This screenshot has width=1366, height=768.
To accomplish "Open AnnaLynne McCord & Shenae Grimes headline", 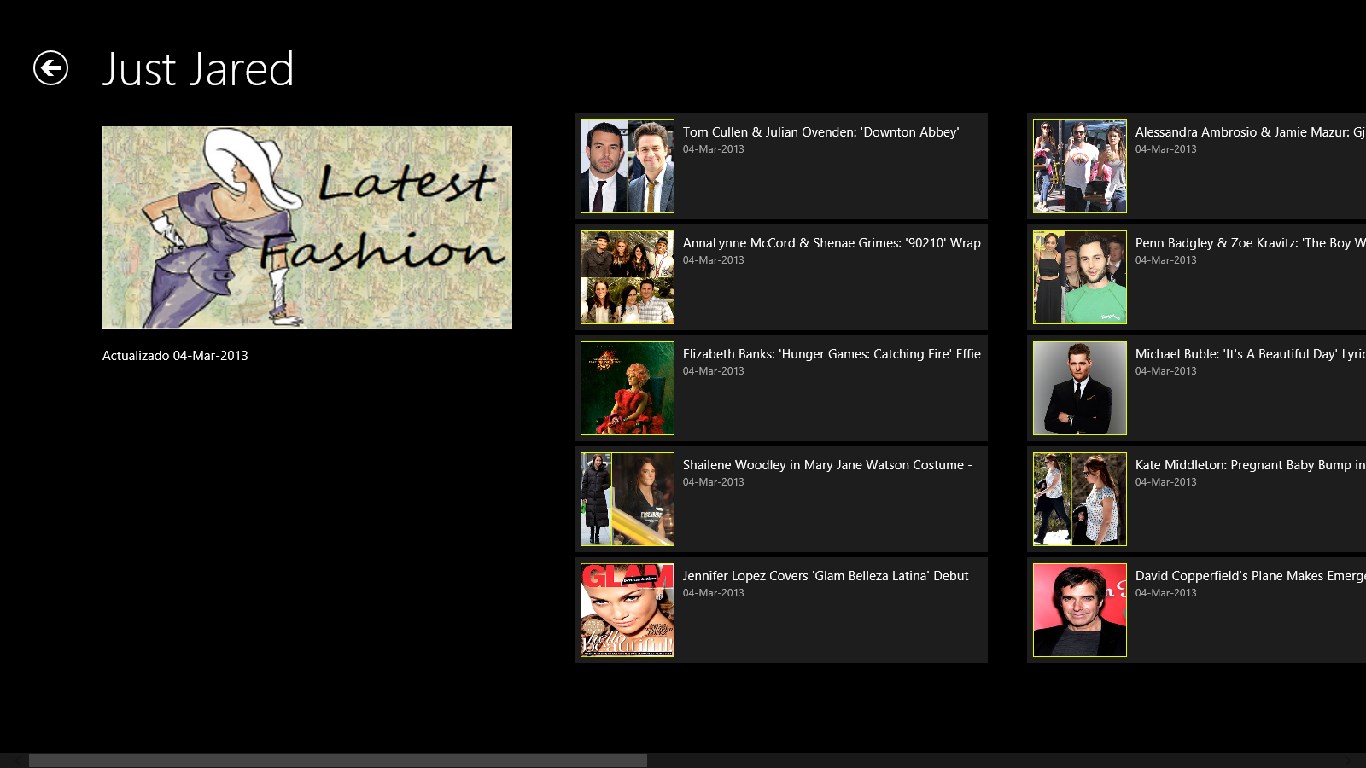I will pos(831,243).
